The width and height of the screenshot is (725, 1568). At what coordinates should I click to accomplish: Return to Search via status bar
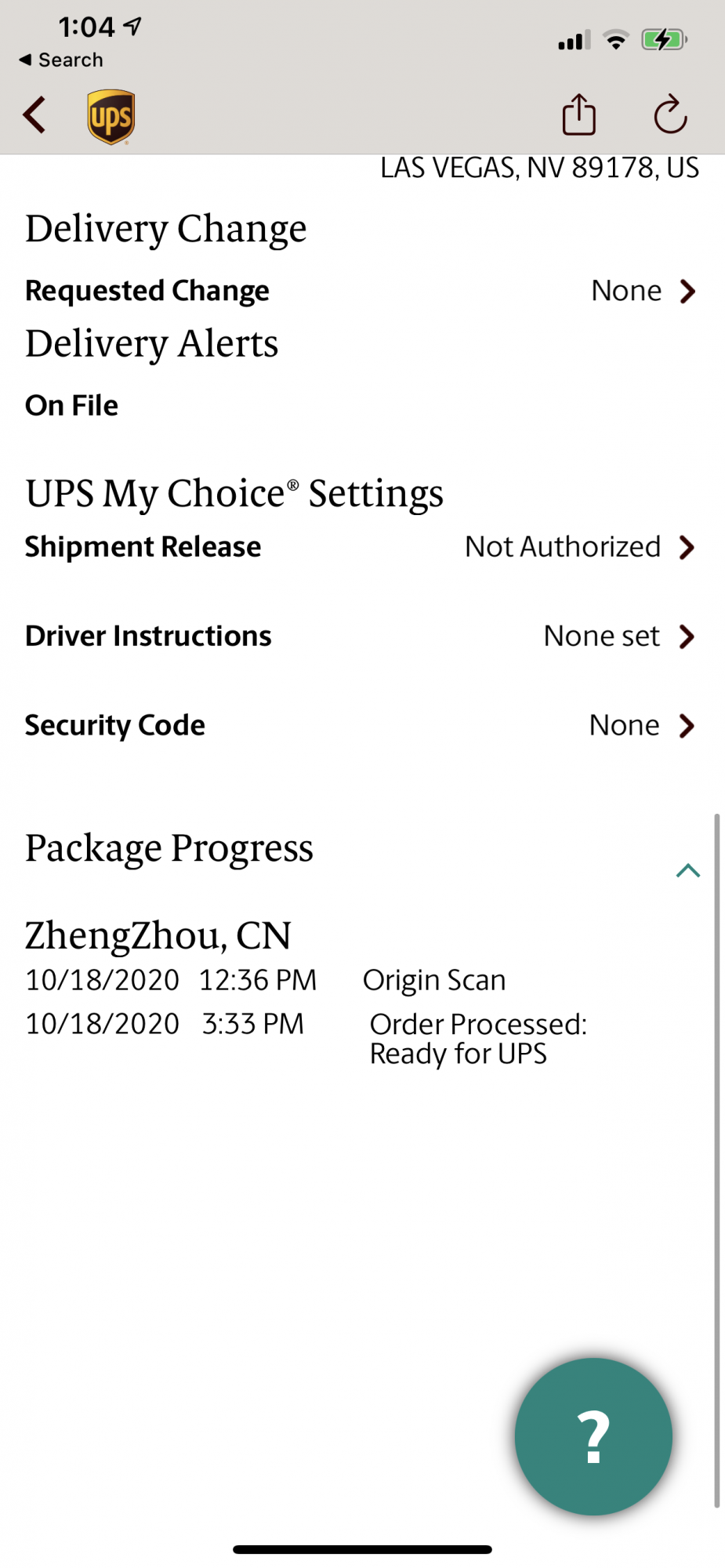[61, 60]
